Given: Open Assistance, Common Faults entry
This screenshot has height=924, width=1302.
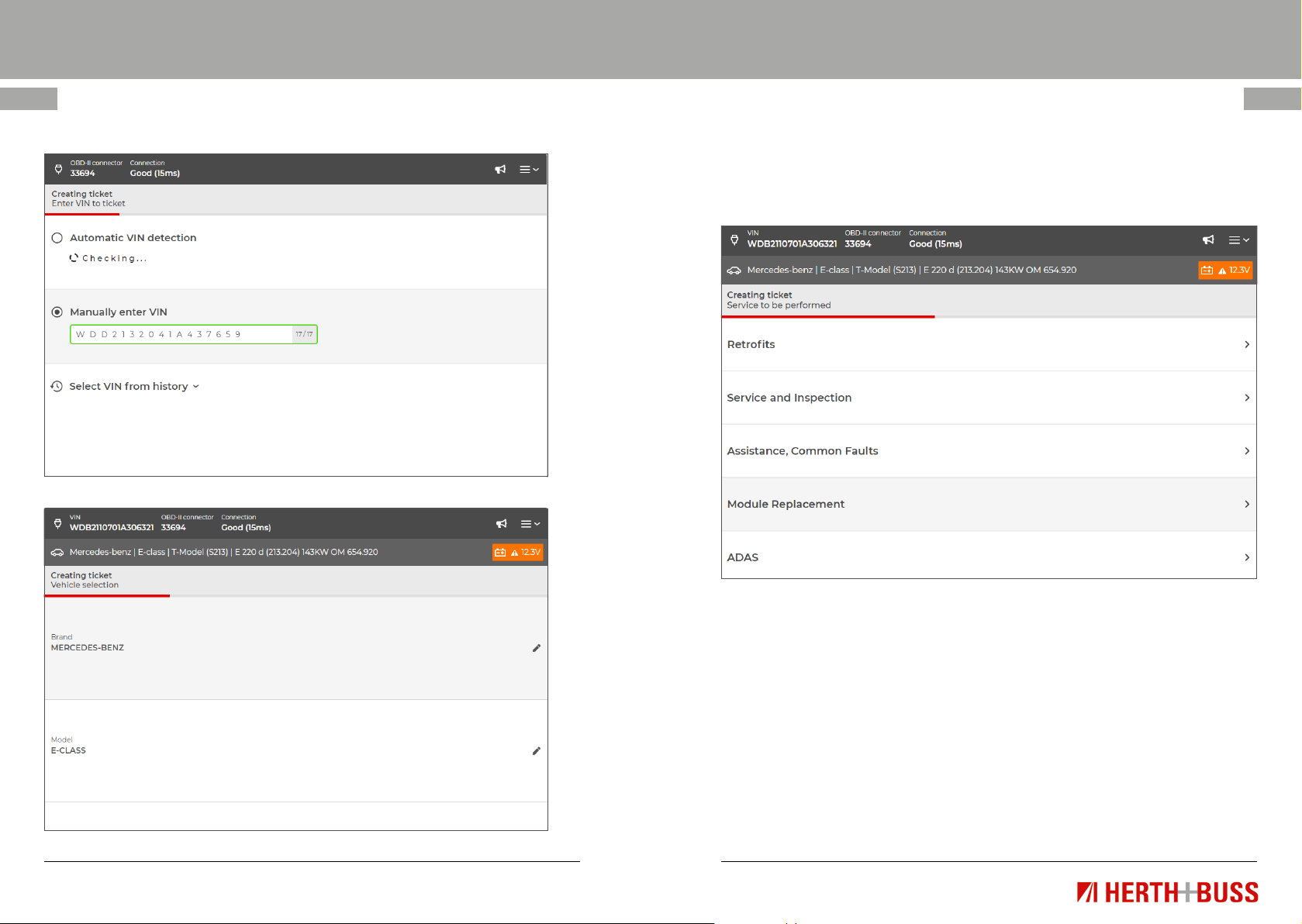Looking at the screenshot, I should pyautogui.click(x=989, y=451).
